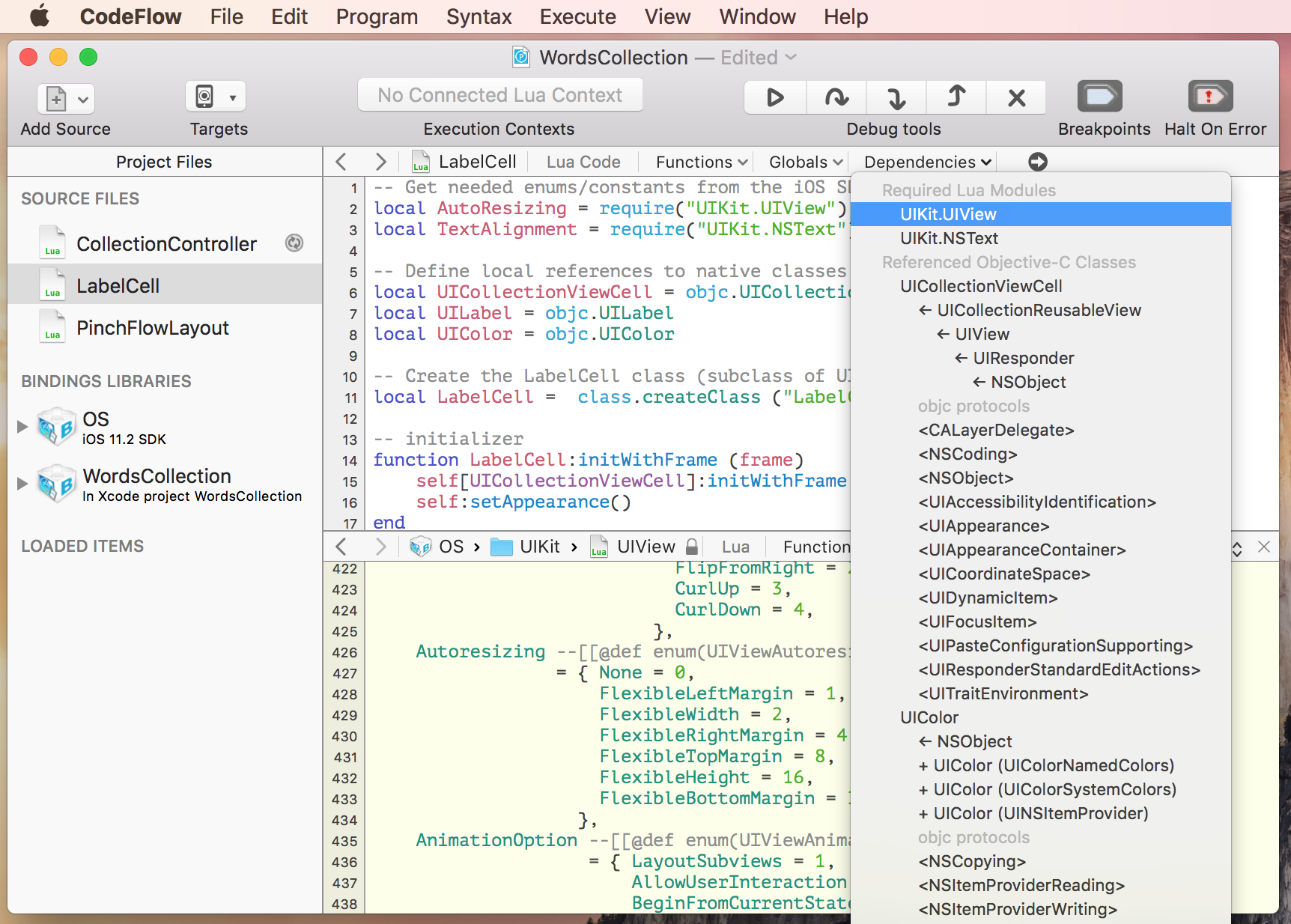Toggle Halt On Error
The height and width of the screenshot is (924, 1291).
pos(1210,97)
